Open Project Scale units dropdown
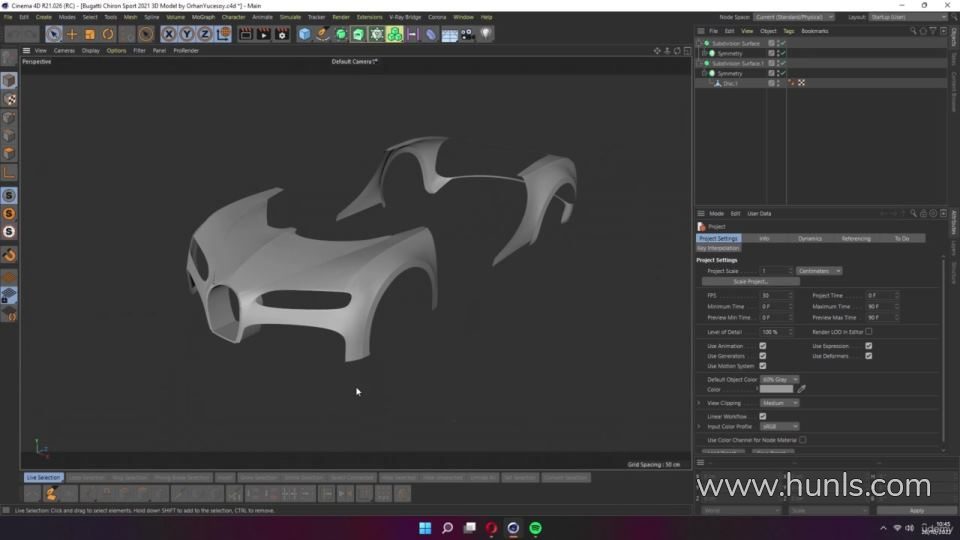This screenshot has width=960, height=540. click(819, 271)
